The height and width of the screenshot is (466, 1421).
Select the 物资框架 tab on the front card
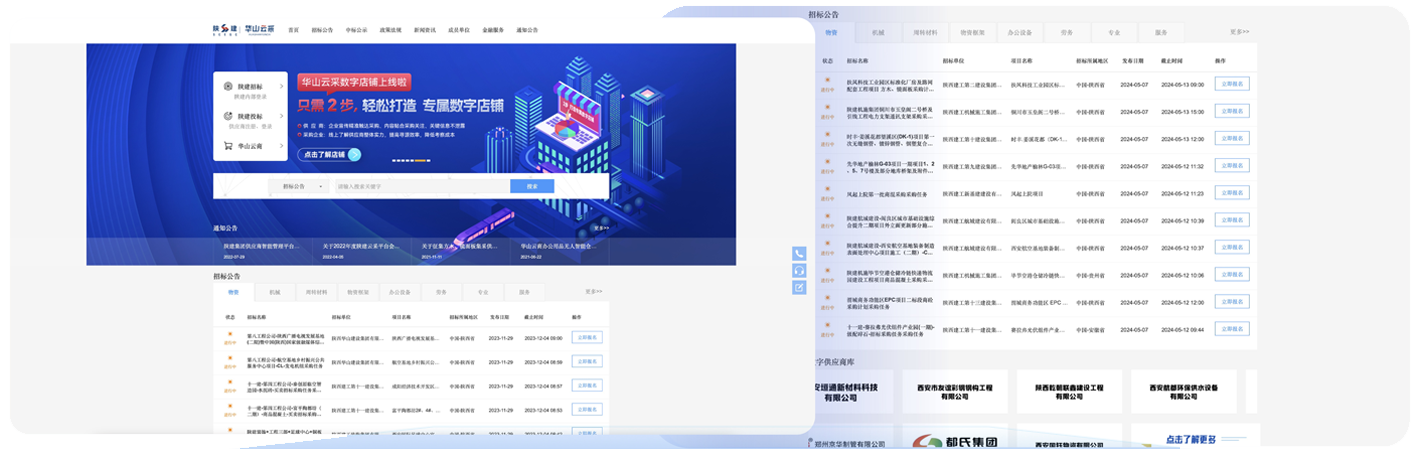pyautogui.click(x=358, y=292)
